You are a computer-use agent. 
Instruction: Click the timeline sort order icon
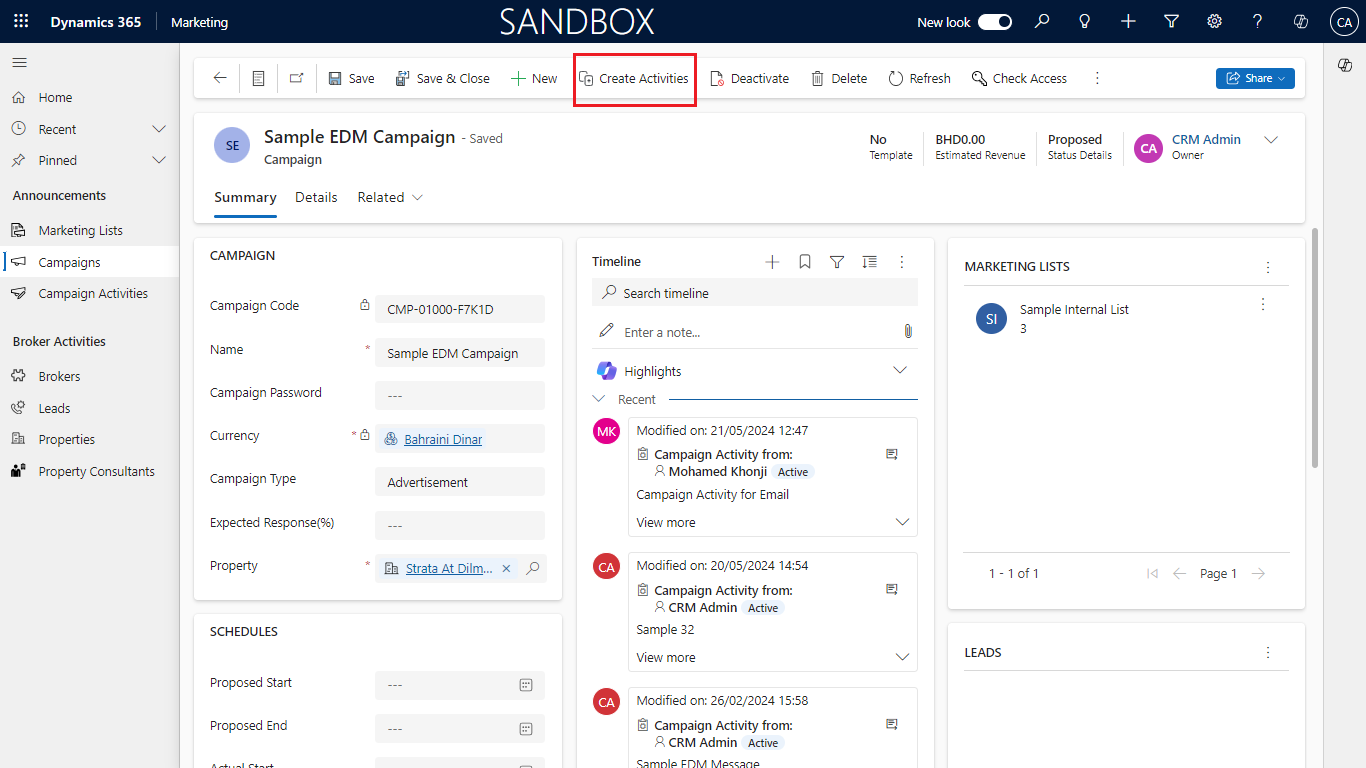(x=870, y=262)
